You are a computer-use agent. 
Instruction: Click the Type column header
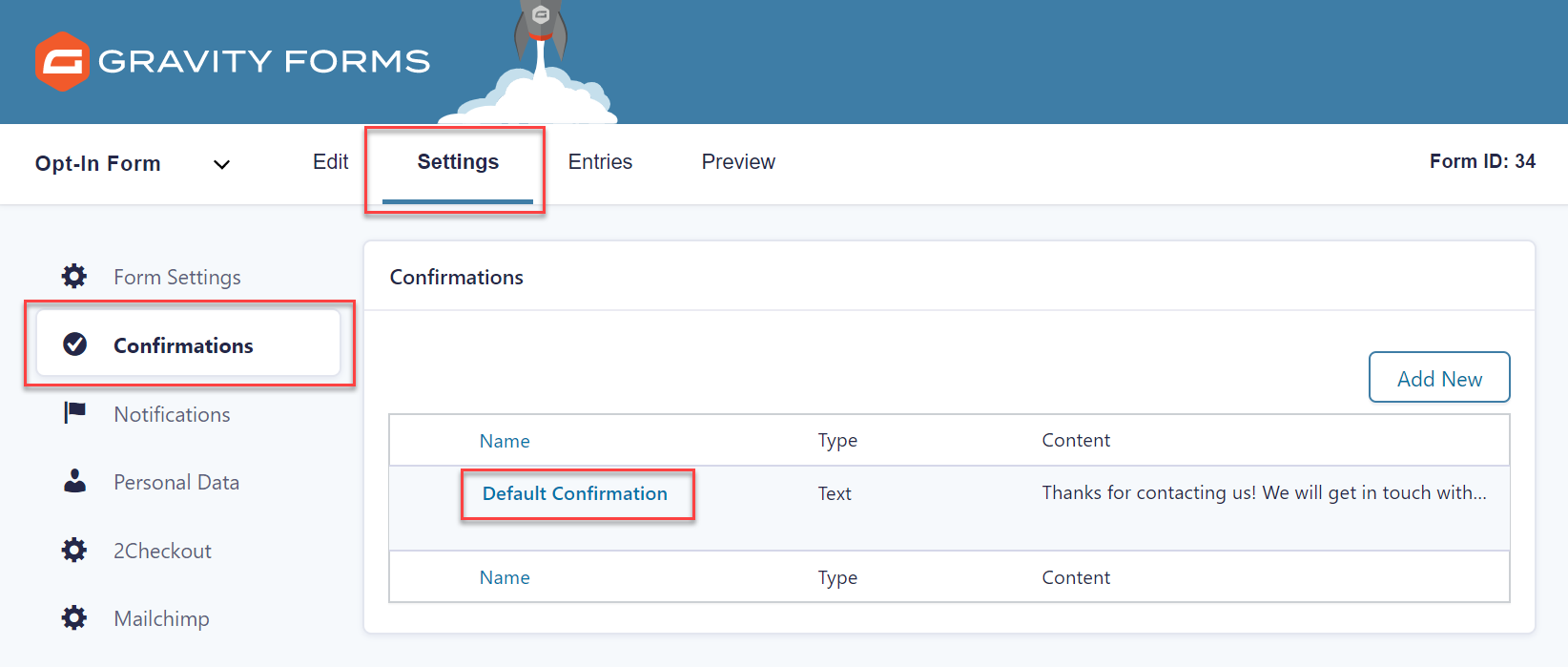[837, 441]
